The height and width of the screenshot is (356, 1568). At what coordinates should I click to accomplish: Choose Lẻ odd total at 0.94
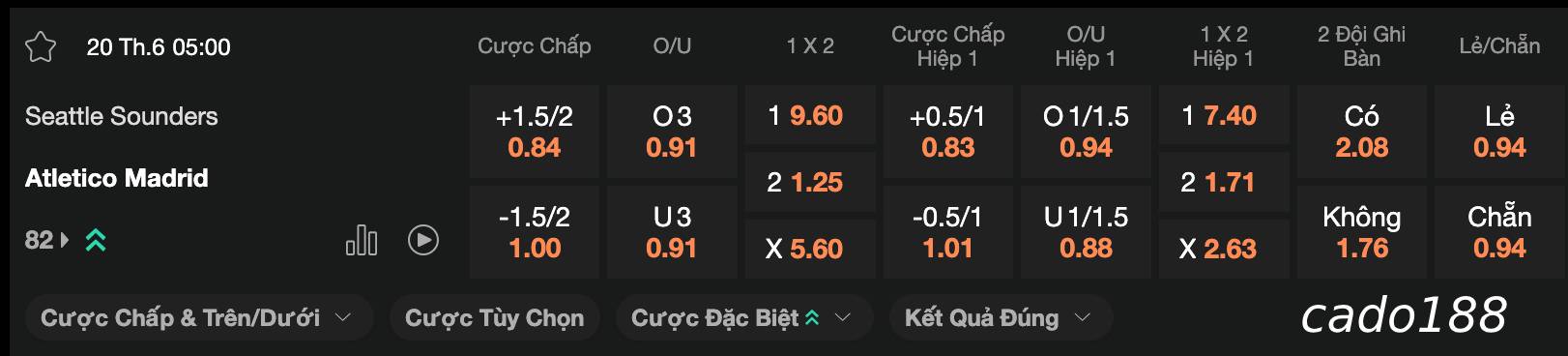[1499, 132]
